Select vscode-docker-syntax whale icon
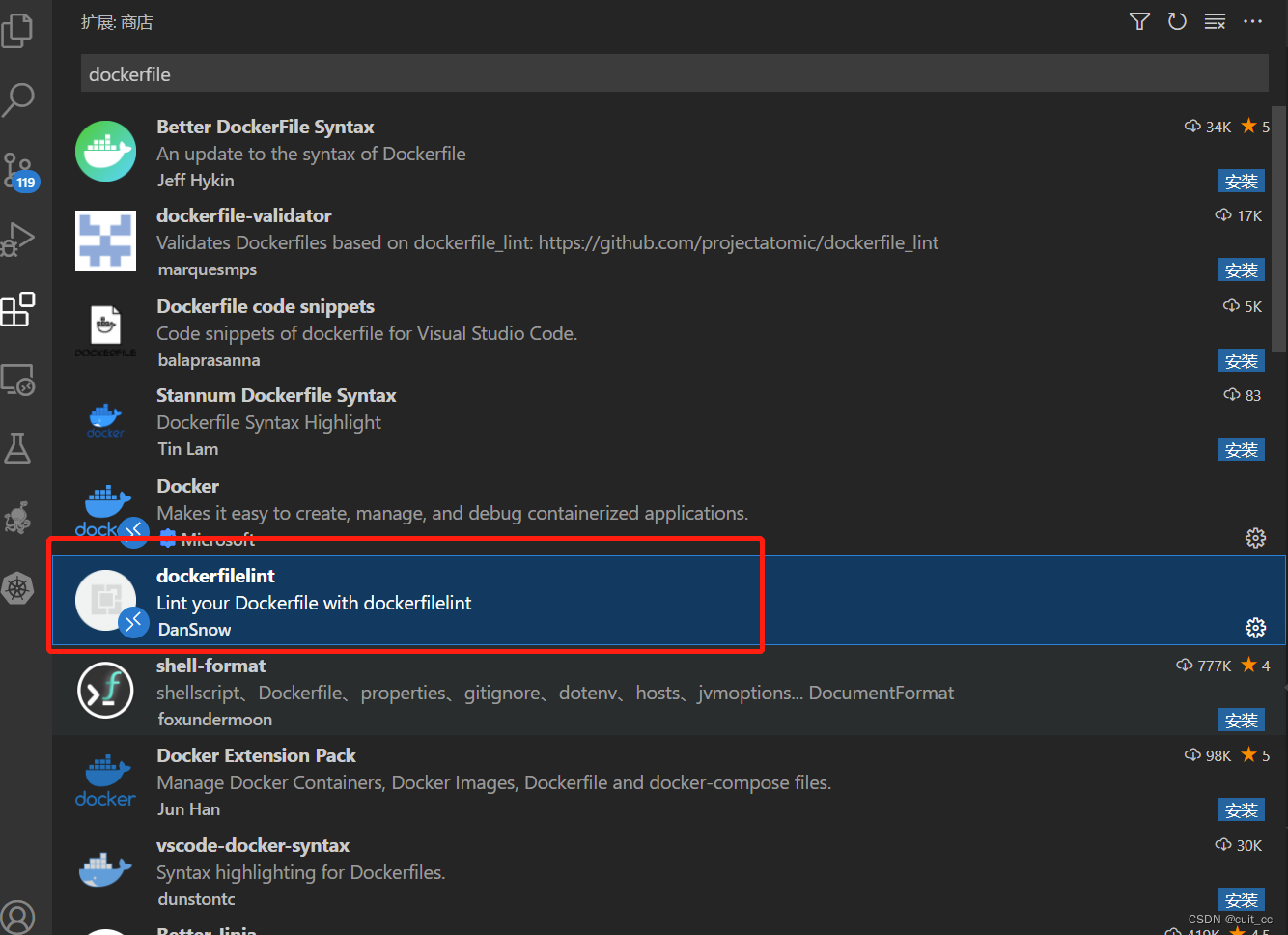The height and width of the screenshot is (935, 1288). [x=105, y=869]
